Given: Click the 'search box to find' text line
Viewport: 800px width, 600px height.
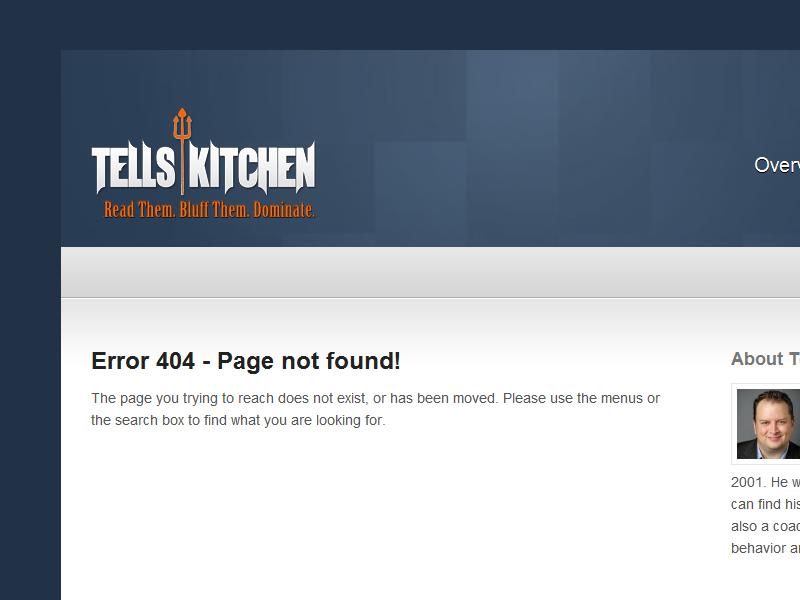Looking at the screenshot, I should coord(238,420).
